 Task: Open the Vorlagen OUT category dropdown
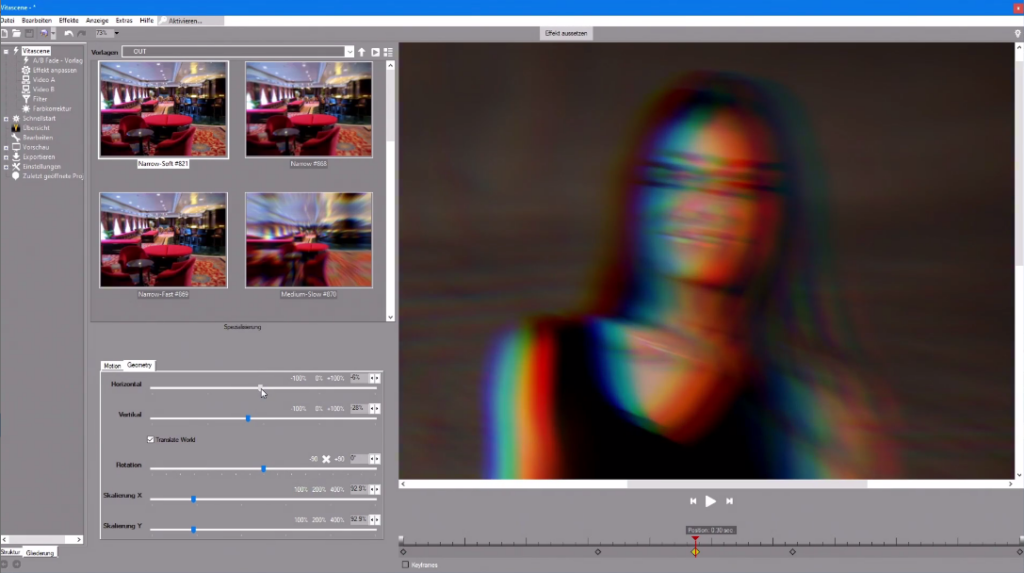pyautogui.click(x=349, y=52)
